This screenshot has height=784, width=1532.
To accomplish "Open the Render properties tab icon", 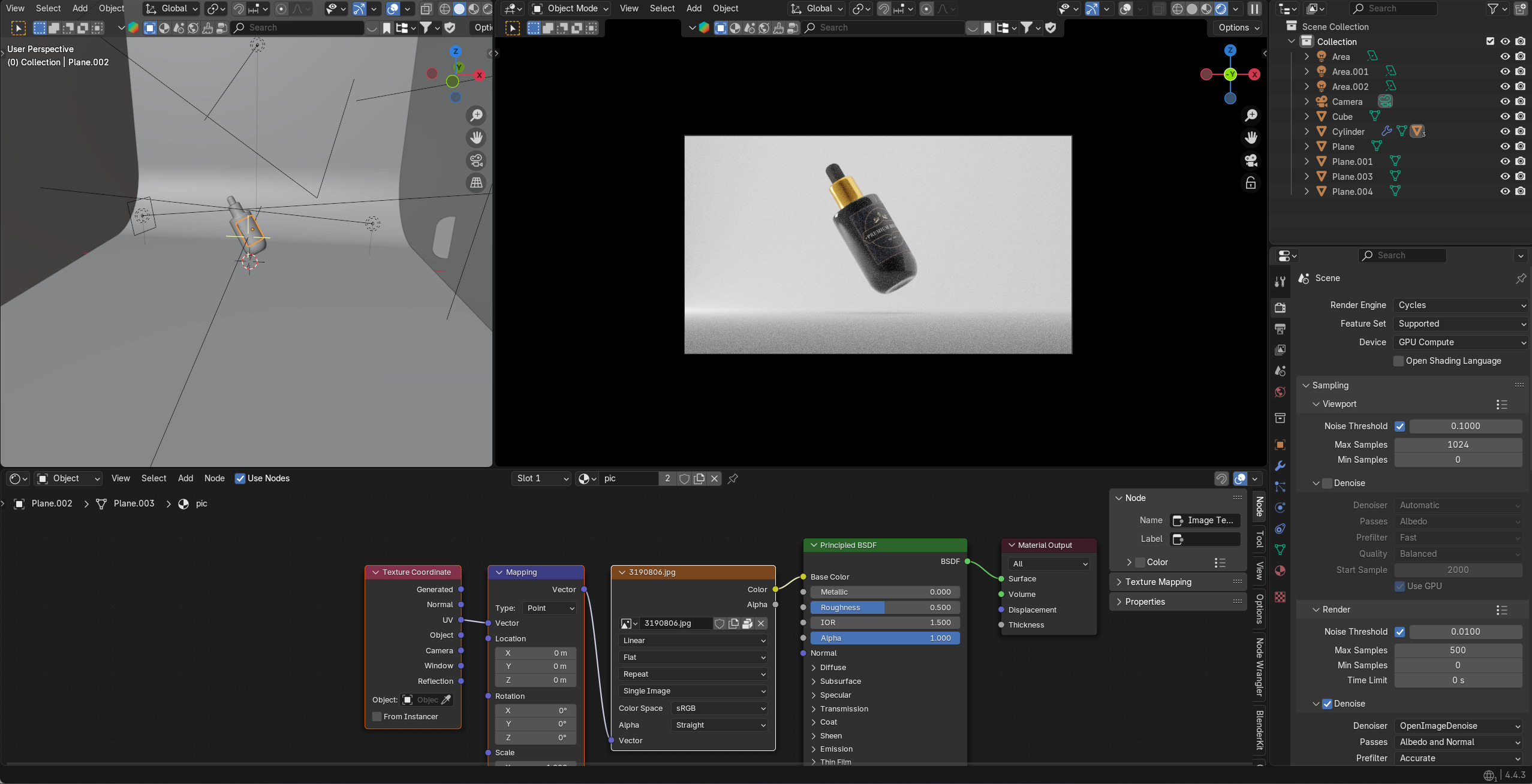I will pos(1280,307).
